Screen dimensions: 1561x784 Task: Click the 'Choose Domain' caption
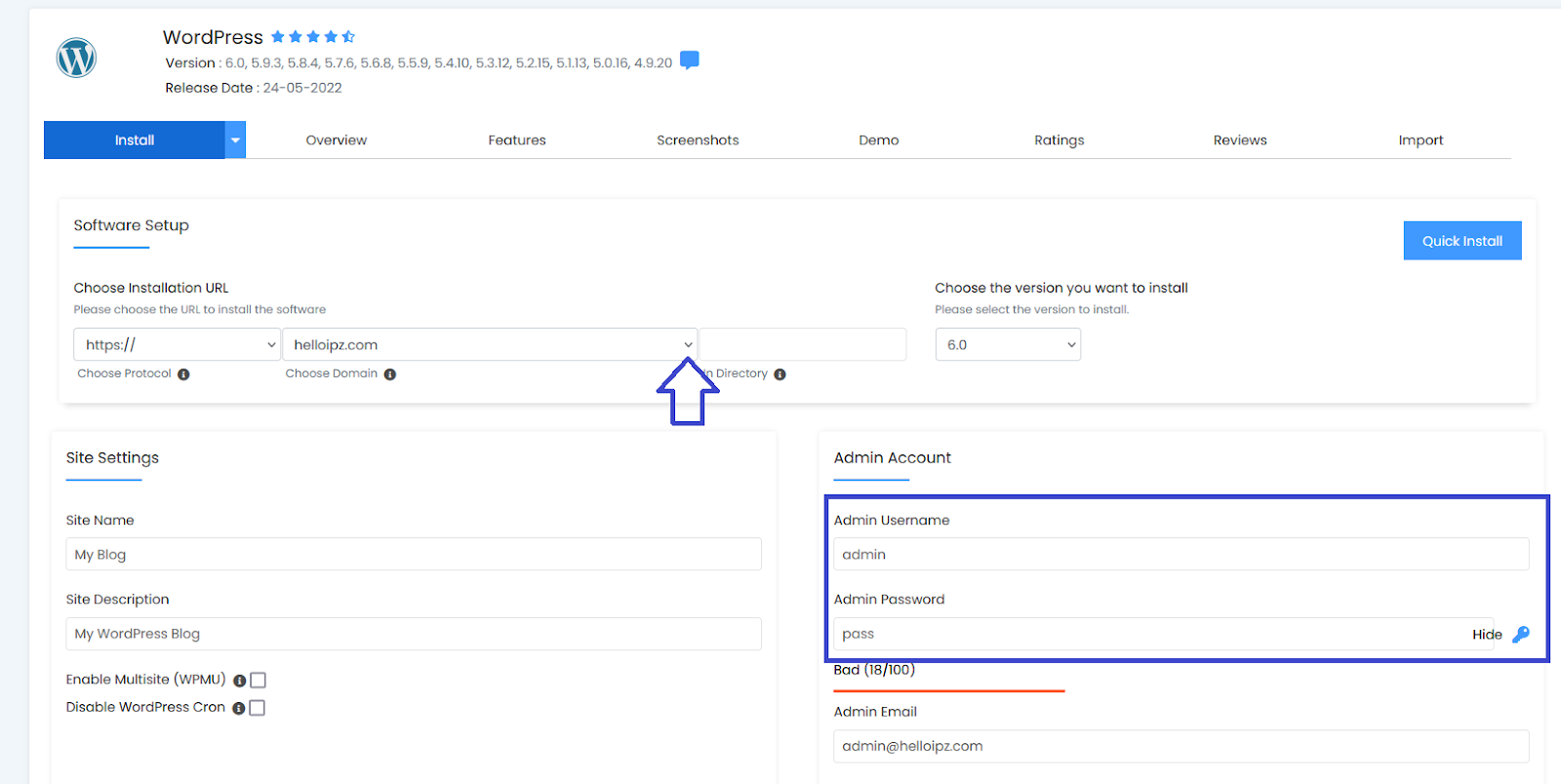[332, 373]
